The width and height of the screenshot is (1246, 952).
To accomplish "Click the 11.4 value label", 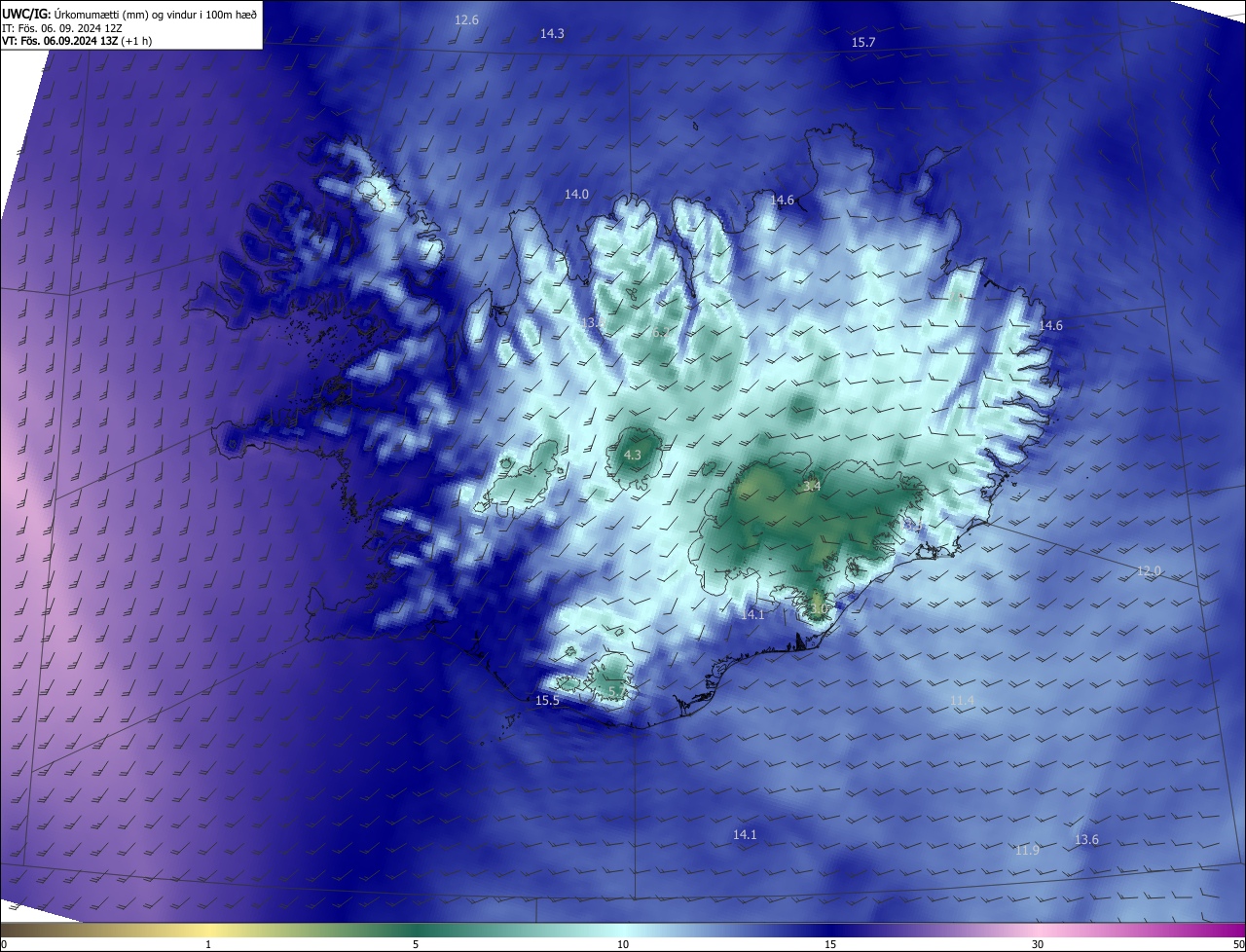I will pyautogui.click(x=962, y=701).
